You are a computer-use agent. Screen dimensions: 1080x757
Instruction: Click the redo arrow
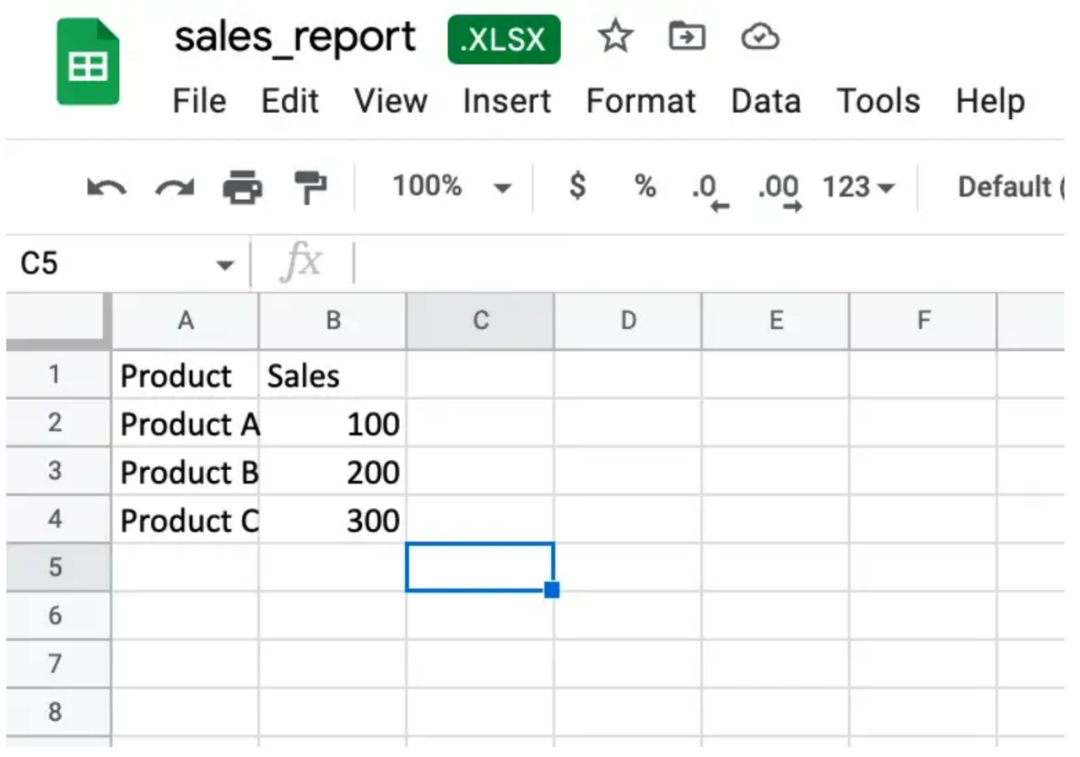point(174,187)
